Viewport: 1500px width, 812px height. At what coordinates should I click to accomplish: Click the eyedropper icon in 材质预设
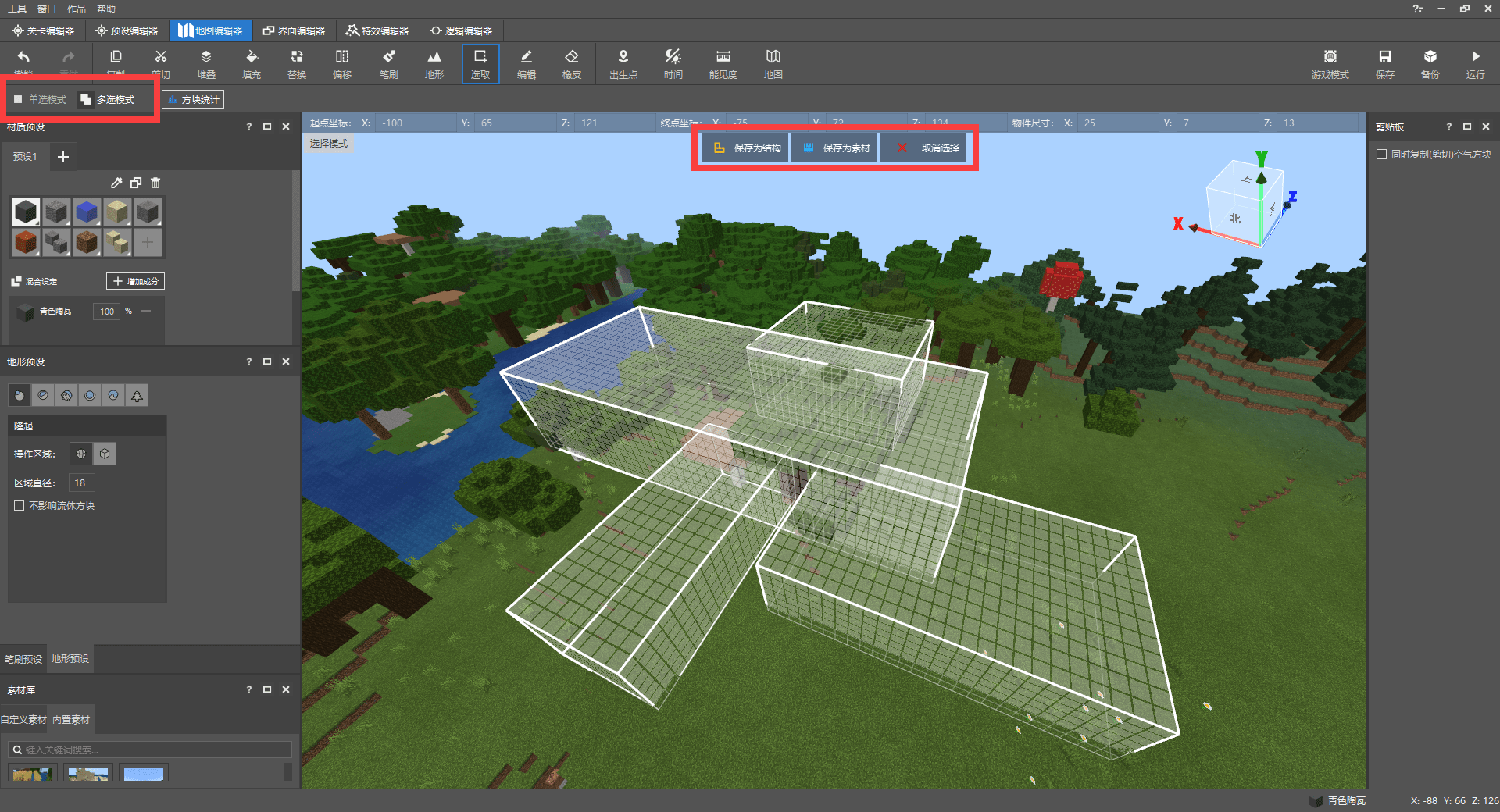[x=116, y=183]
